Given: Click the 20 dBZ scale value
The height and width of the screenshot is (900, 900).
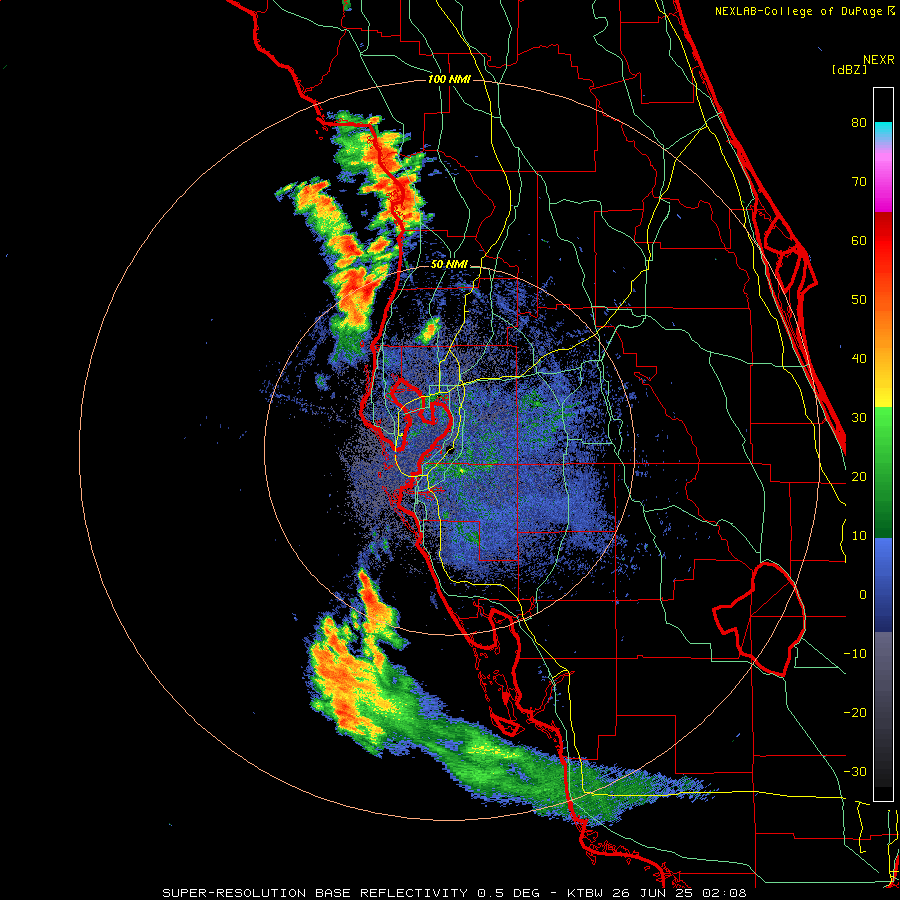Looking at the screenshot, I should (859, 477).
